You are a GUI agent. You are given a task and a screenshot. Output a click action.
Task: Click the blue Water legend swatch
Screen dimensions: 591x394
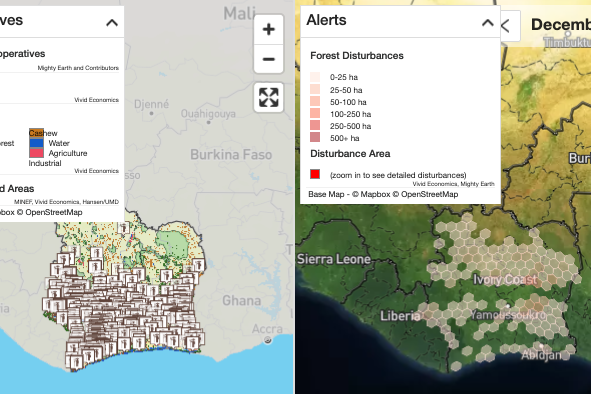point(37,143)
